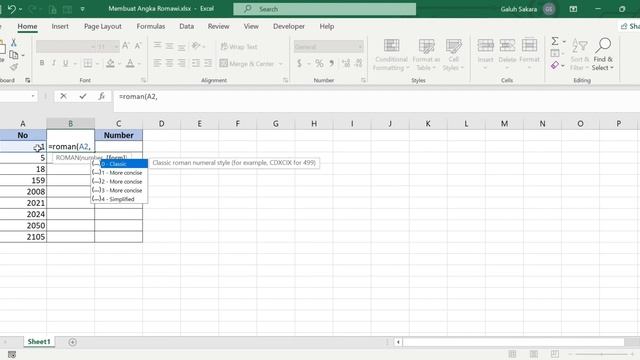The image size is (640, 360).
Task: Click the Borders icon
Action: click(x=88, y=63)
